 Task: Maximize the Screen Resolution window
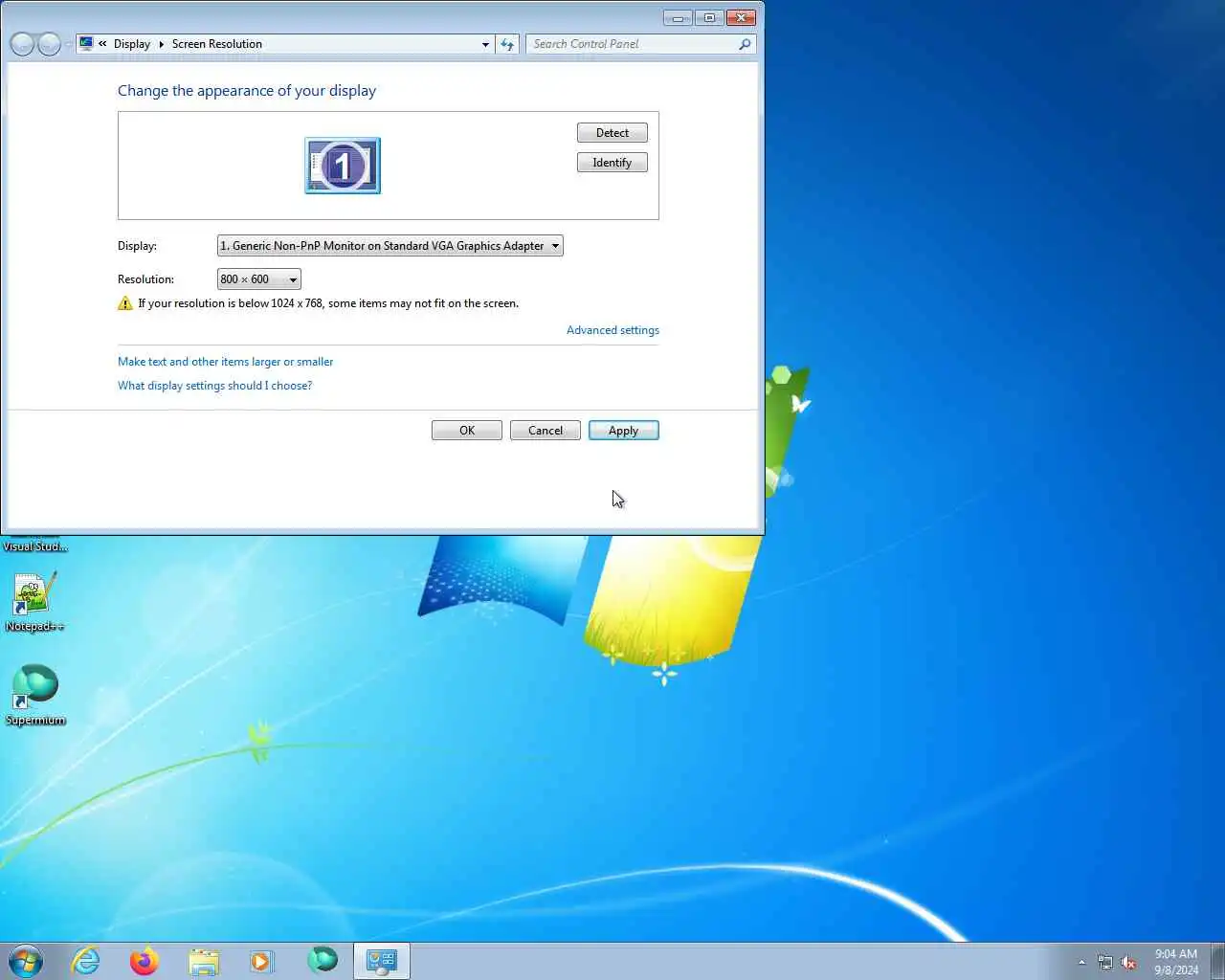710,17
